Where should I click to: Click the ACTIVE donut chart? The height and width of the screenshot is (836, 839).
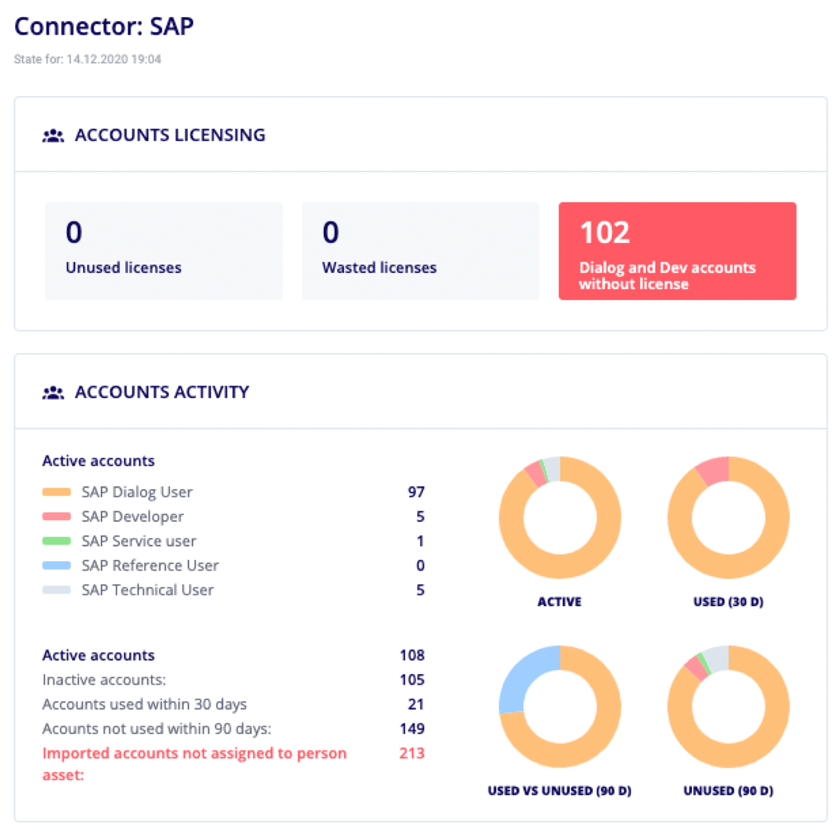[x=560, y=518]
